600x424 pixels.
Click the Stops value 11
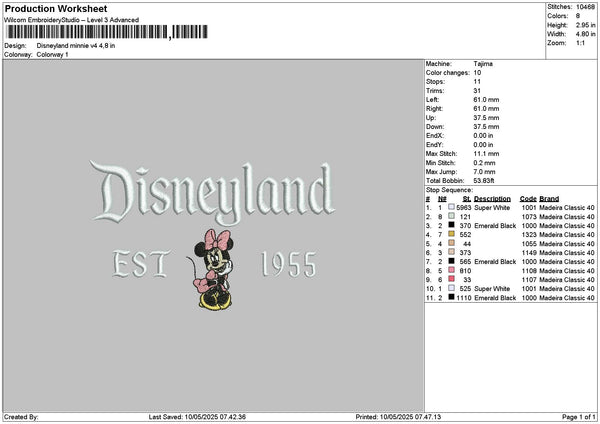tap(477, 82)
